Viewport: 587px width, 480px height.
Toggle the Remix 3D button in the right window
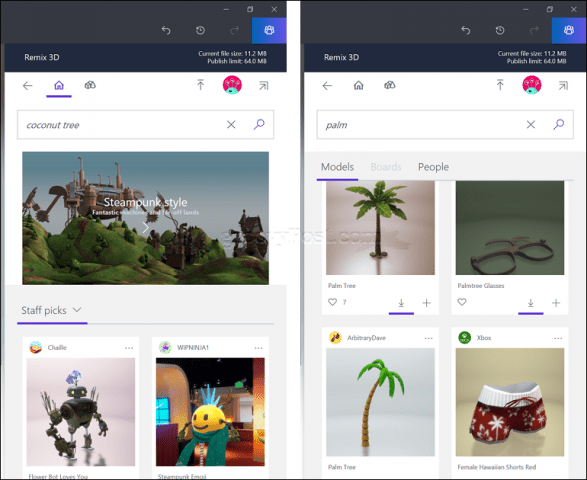coord(569,30)
